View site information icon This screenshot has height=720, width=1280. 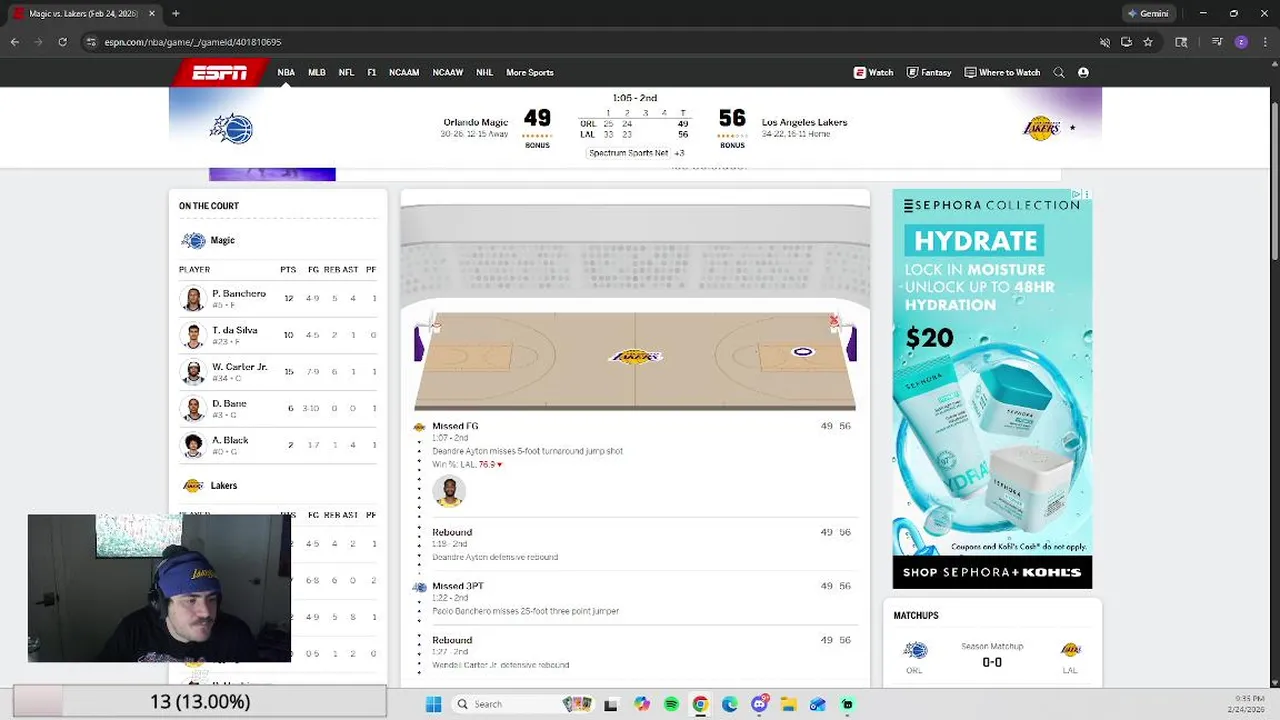(x=91, y=42)
